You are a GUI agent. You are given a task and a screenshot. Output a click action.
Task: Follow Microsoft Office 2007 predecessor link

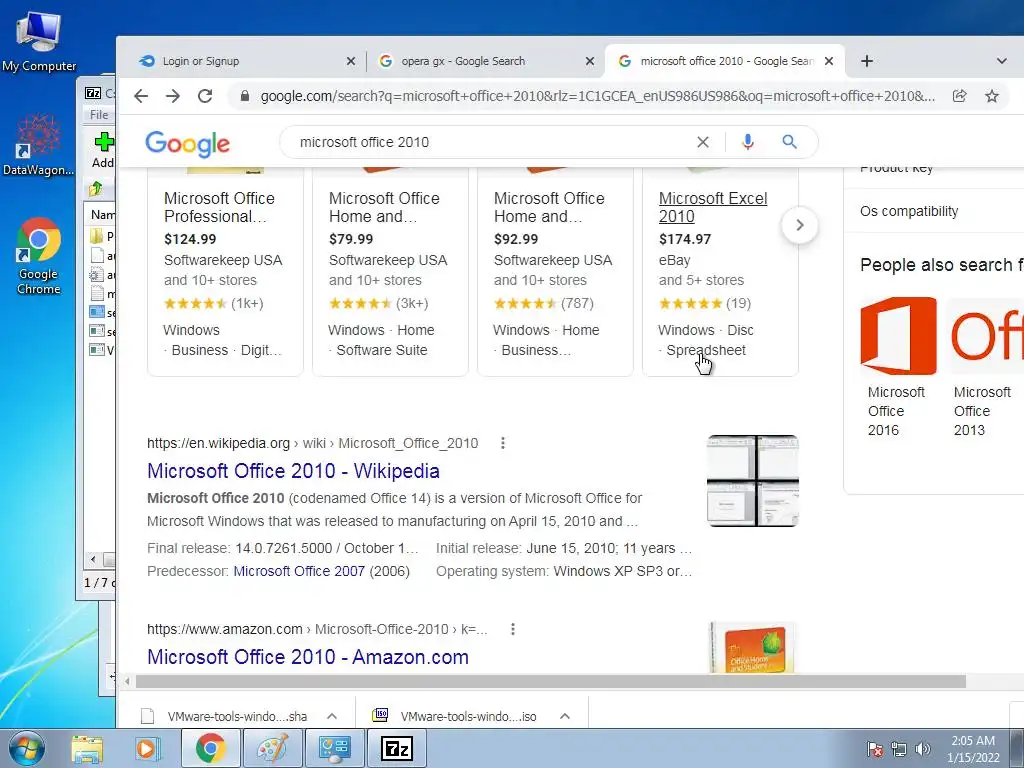299,571
